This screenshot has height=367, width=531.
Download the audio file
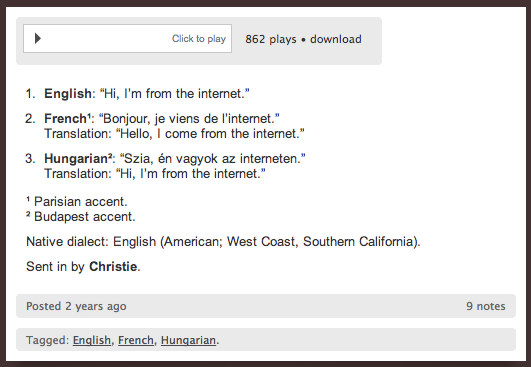(336, 39)
